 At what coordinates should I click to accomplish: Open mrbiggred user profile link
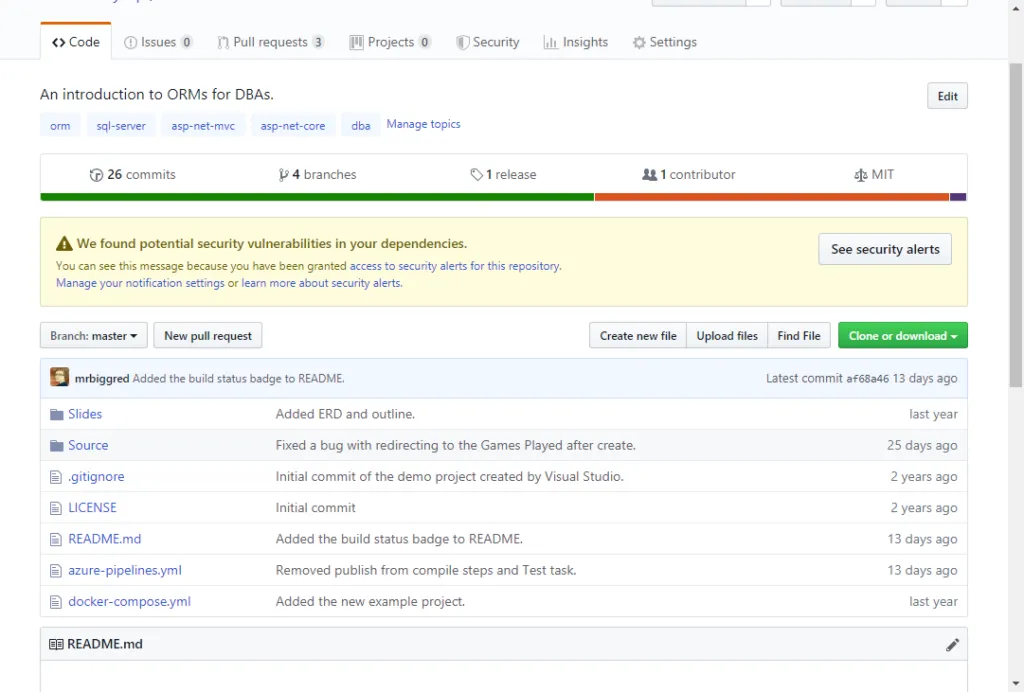point(102,379)
